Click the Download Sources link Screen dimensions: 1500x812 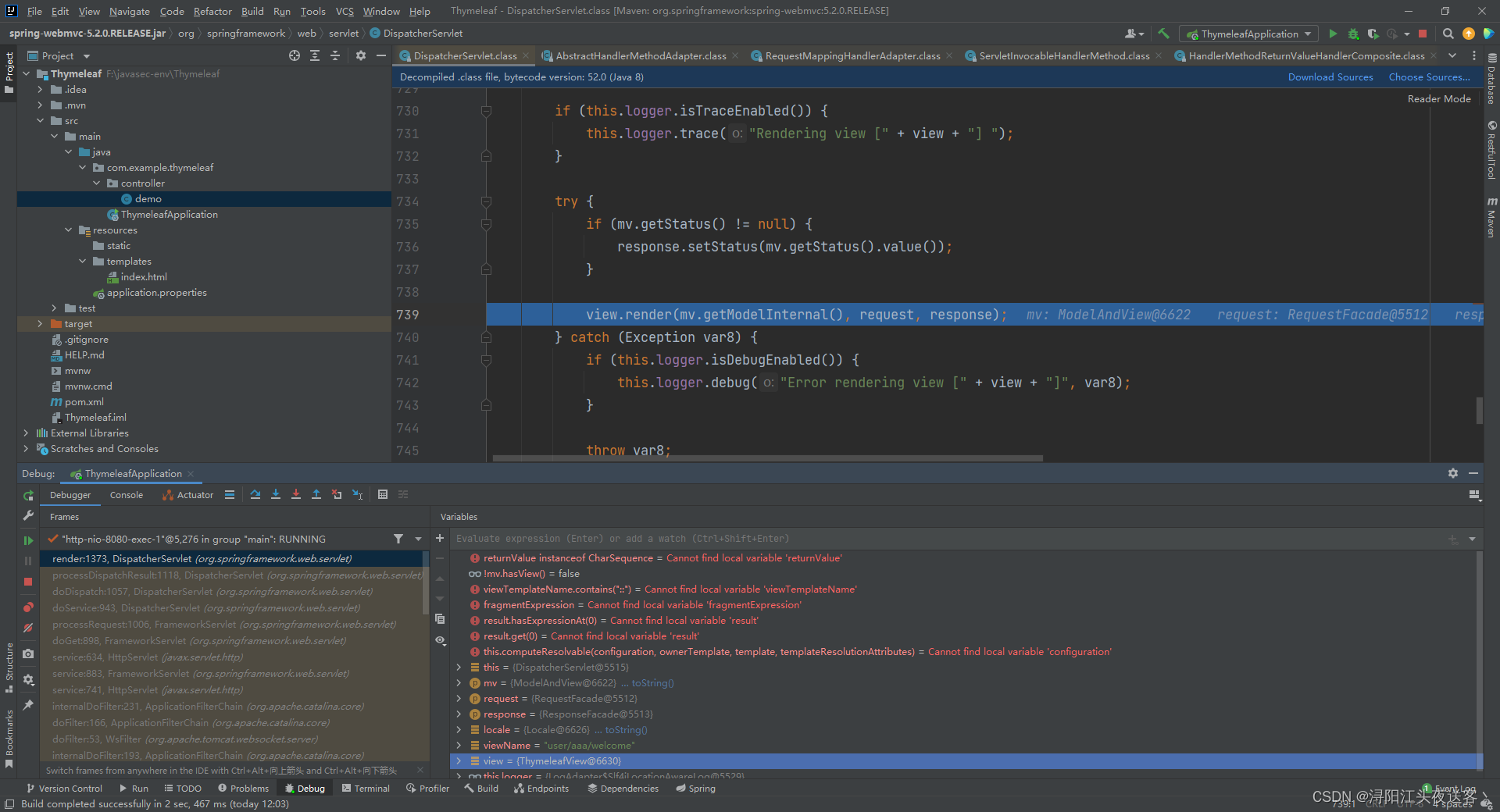pos(1330,77)
